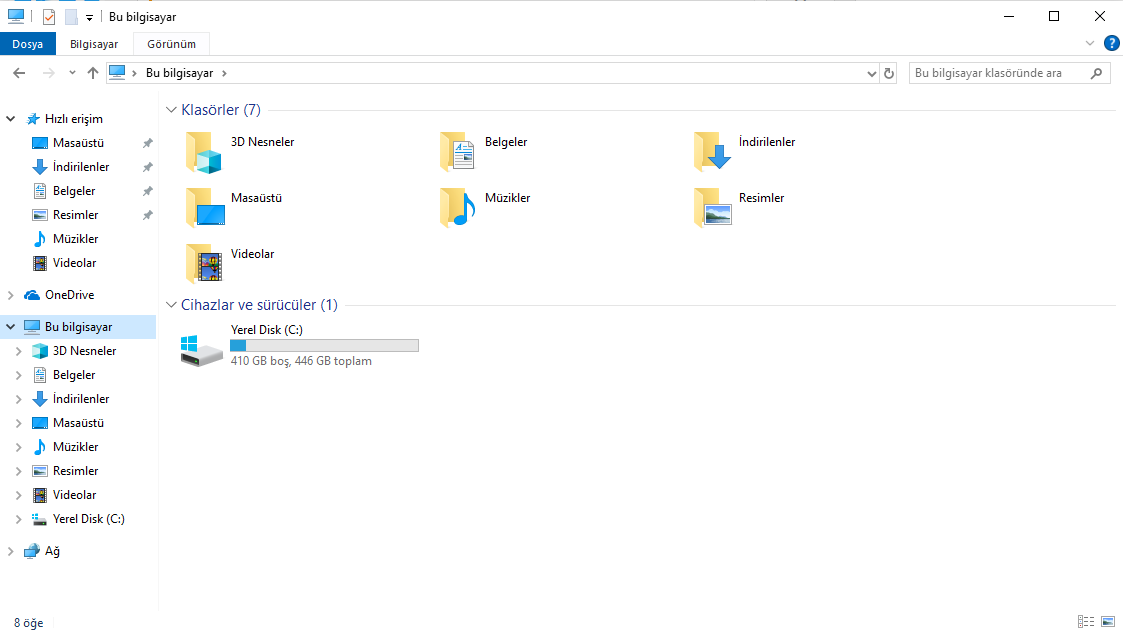
Task: Switch to details view icon in status bar
Action: pos(1086,622)
